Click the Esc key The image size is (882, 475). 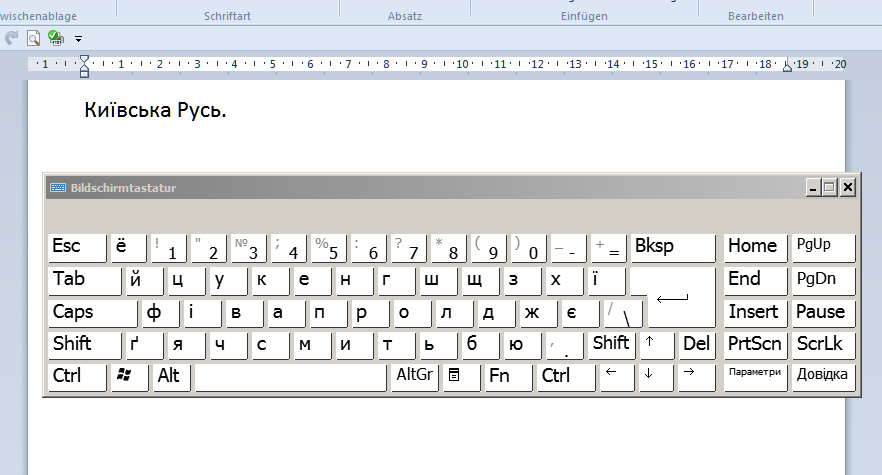(x=77, y=248)
